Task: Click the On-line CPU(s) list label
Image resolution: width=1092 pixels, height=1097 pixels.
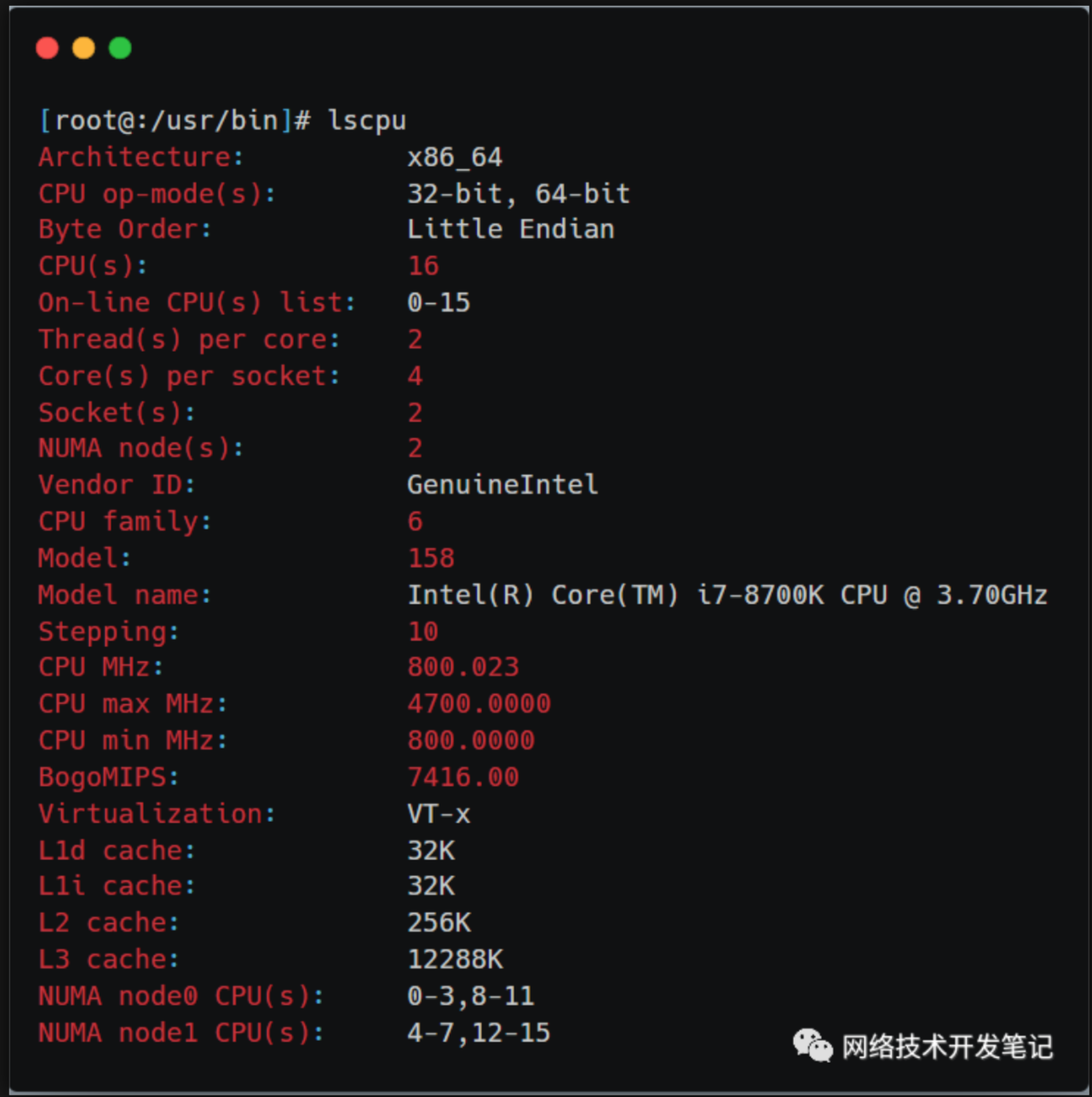Action: [197, 302]
